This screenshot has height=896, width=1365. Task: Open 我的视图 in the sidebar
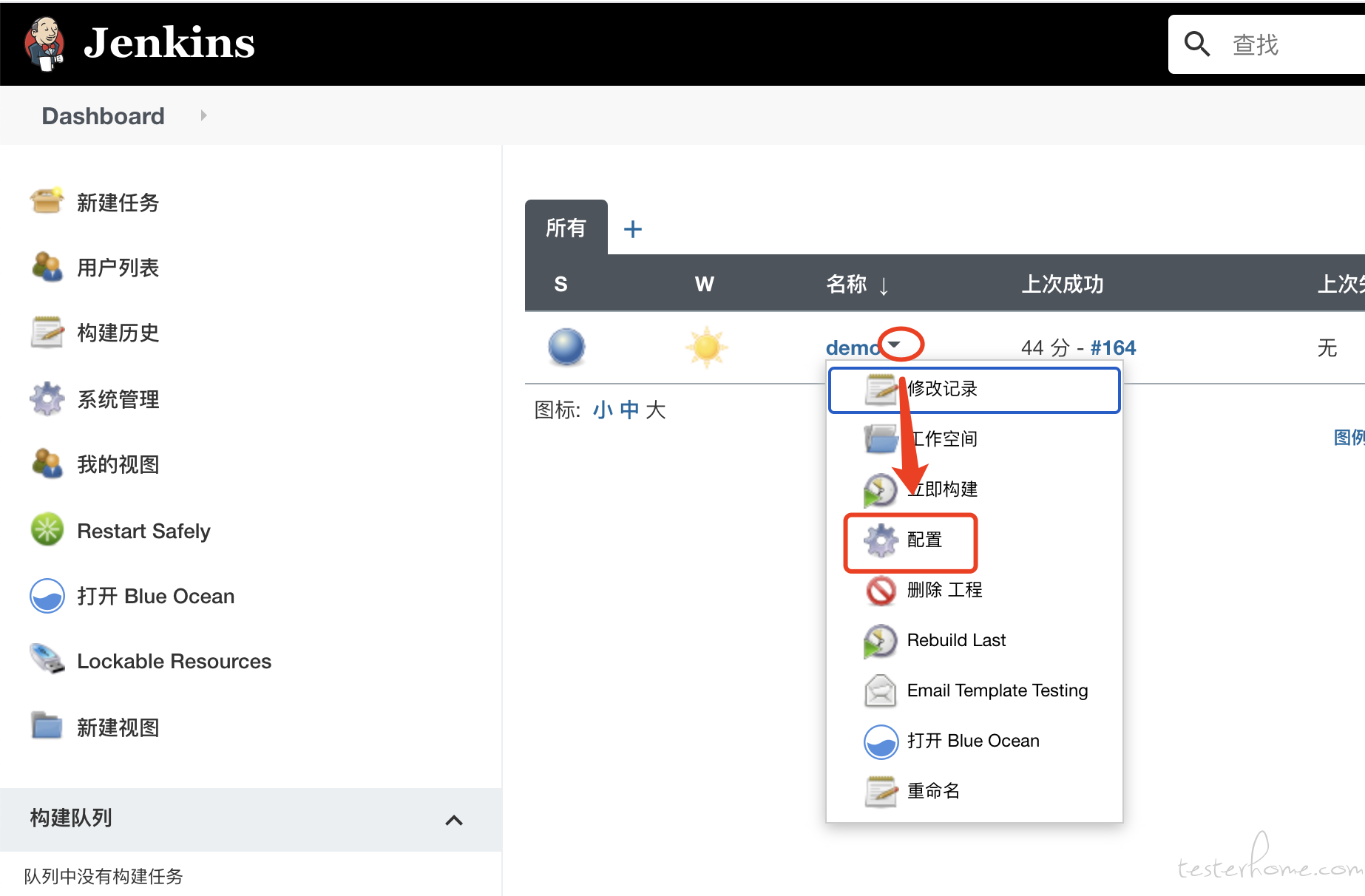tap(118, 464)
